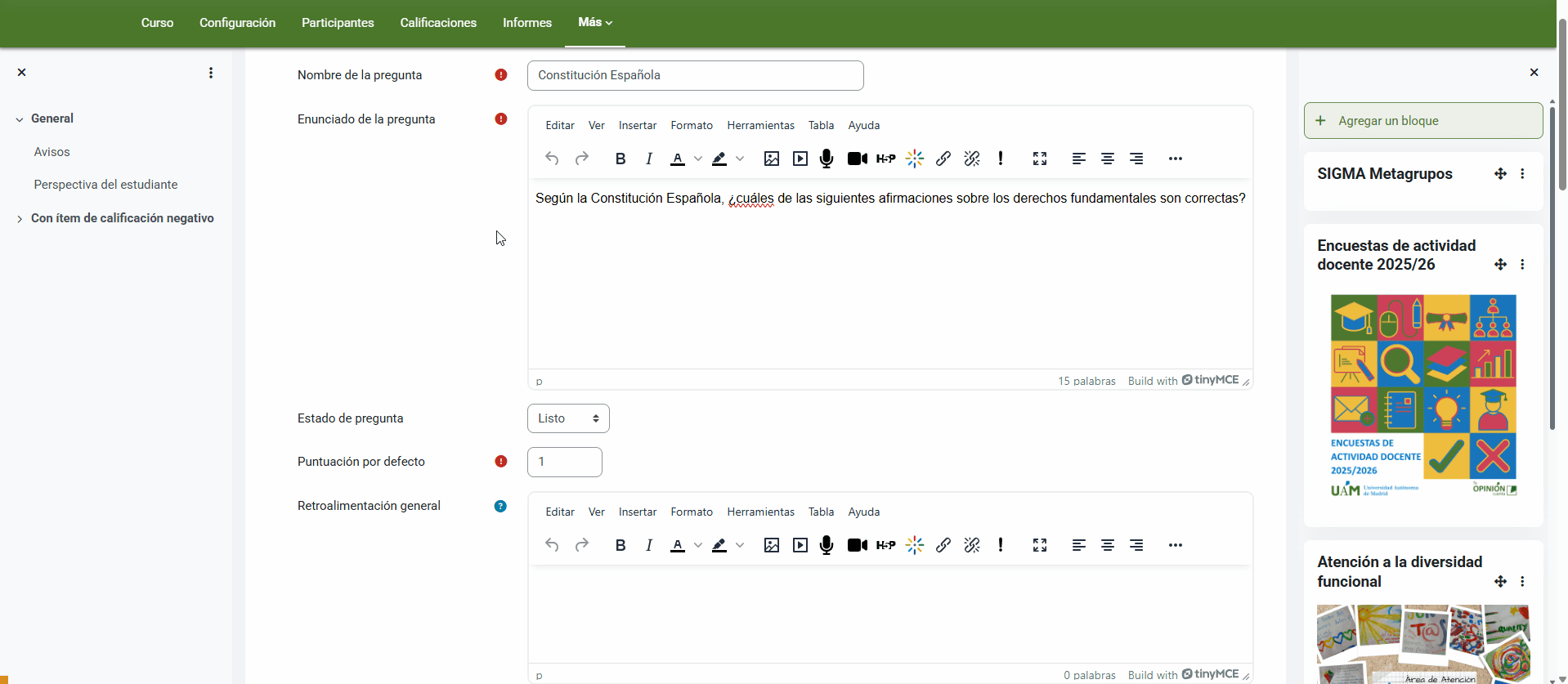Screen dimensions: 1568x684
Task: Insert H5P content in question text editor
Action: (x=885, y=159)
